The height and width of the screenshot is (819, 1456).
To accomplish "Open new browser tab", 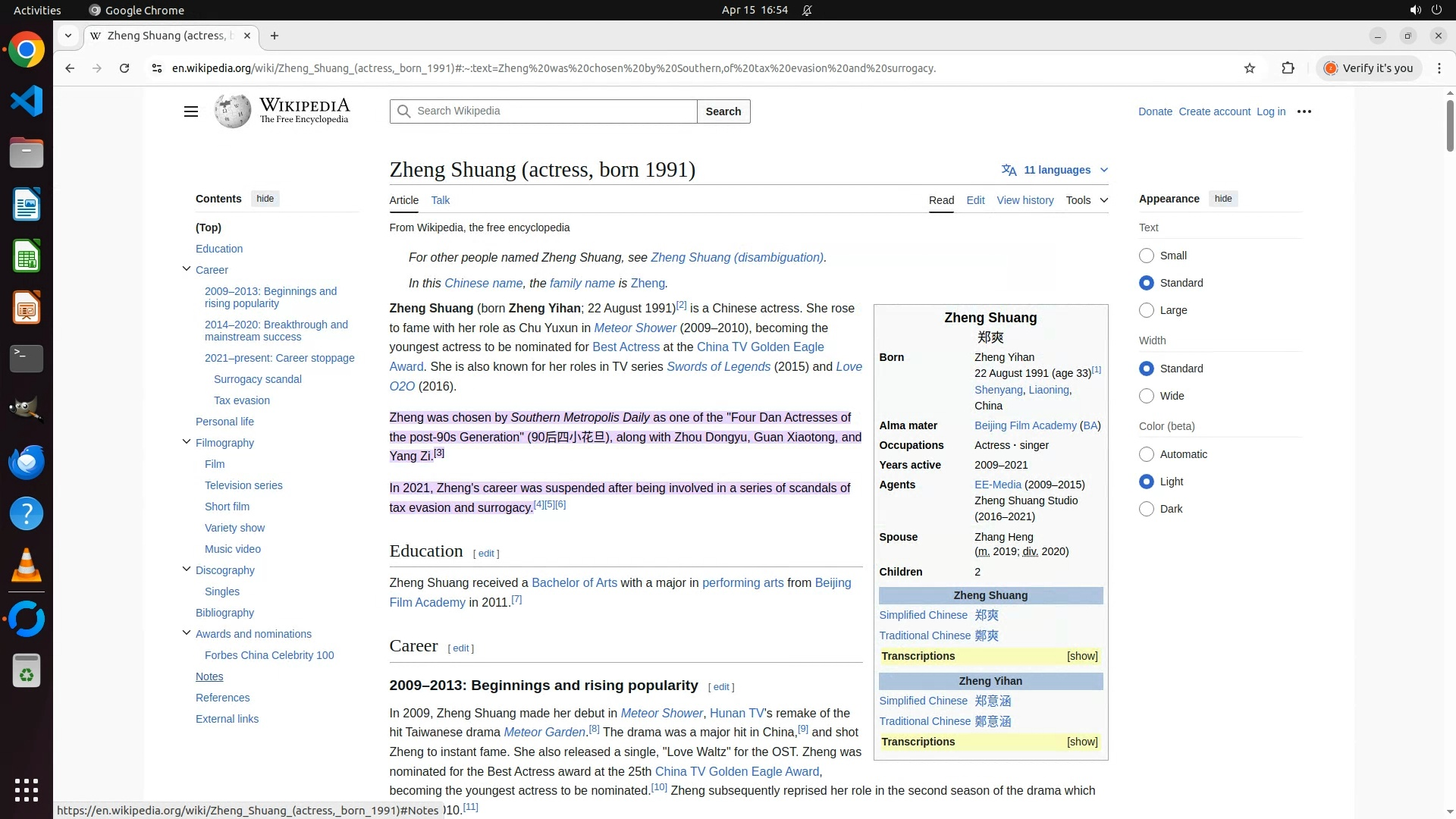I will coord(275,36).
